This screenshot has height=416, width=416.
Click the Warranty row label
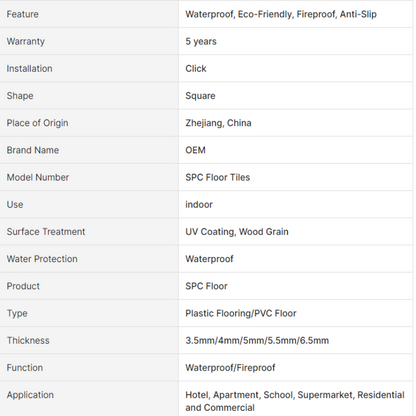[26, 42]
